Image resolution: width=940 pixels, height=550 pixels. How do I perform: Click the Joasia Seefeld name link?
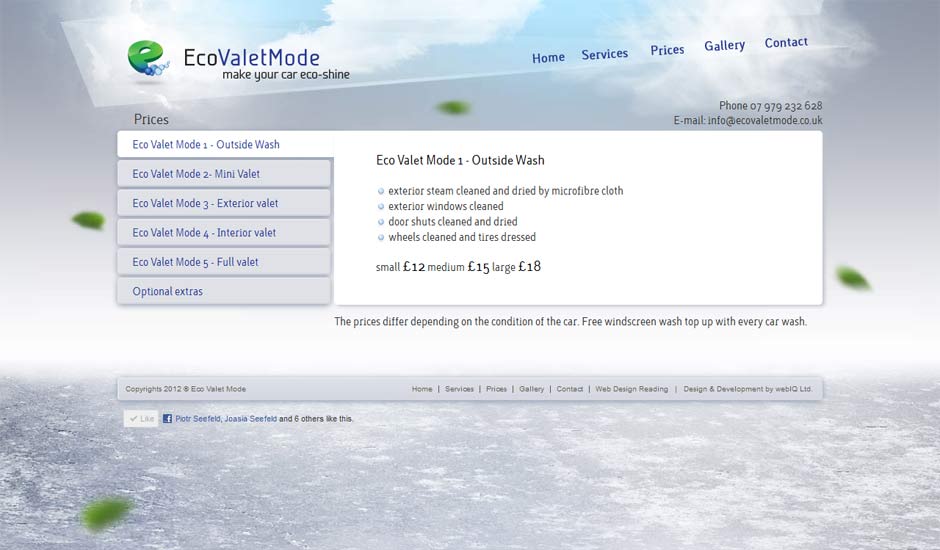[251, 419]
